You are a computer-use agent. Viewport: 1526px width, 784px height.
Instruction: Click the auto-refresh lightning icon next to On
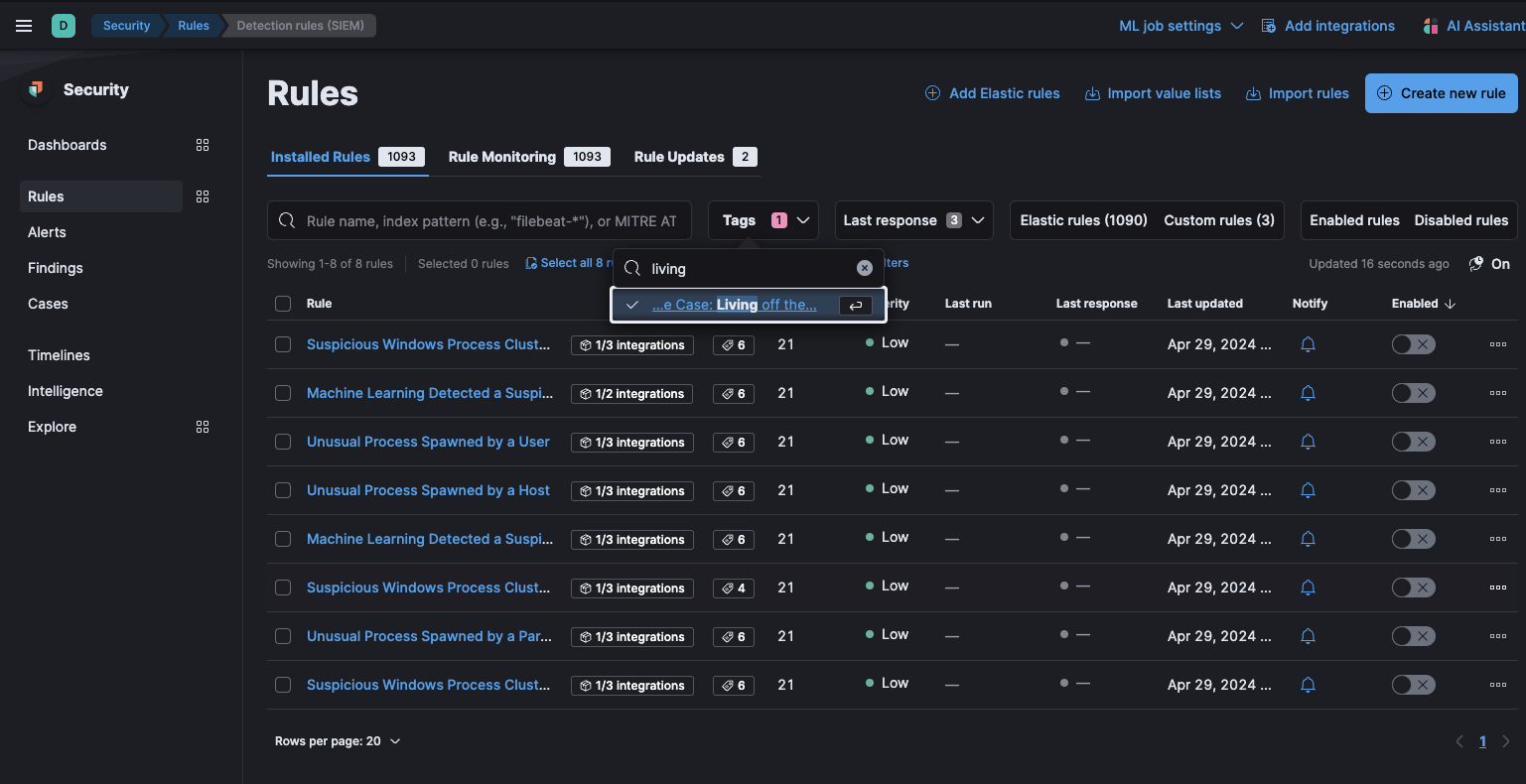(x=1474, y=263)
